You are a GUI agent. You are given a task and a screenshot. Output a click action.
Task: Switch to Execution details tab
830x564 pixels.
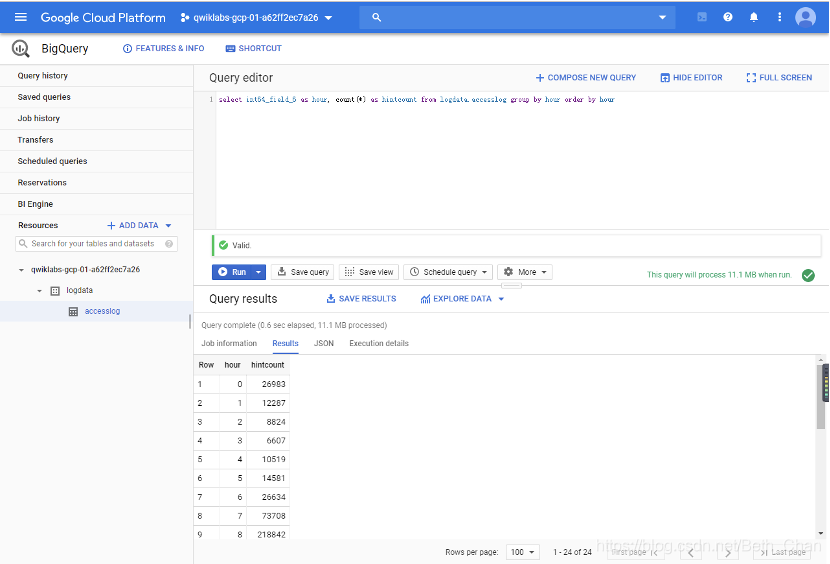click(379, 344)
